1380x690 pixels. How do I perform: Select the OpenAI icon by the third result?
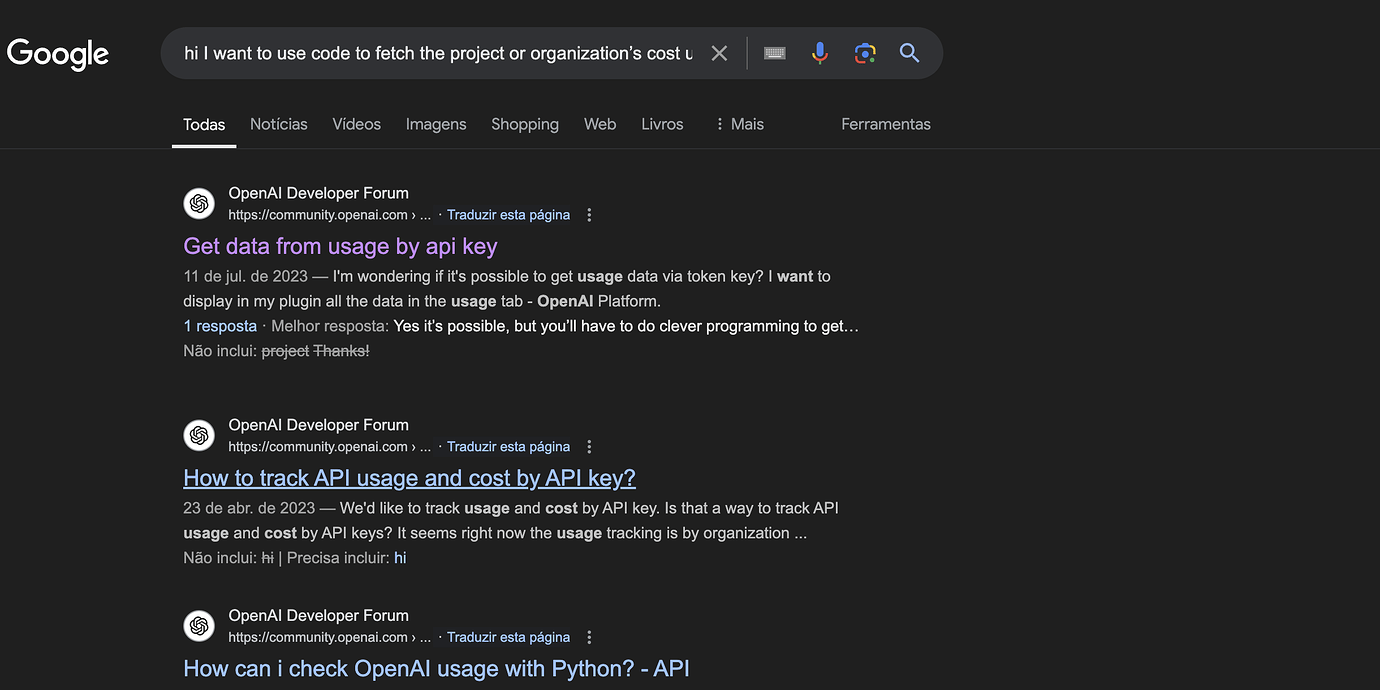click(x=199, y=625)
